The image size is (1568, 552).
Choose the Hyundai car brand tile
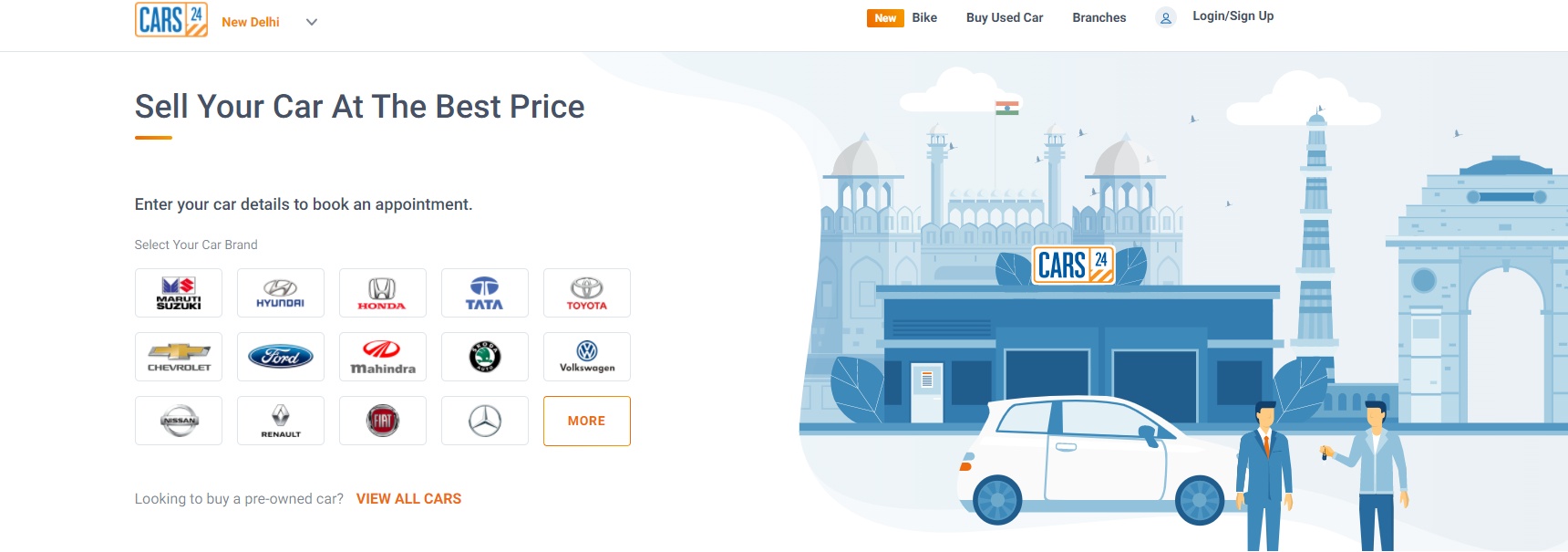[281, 293]
